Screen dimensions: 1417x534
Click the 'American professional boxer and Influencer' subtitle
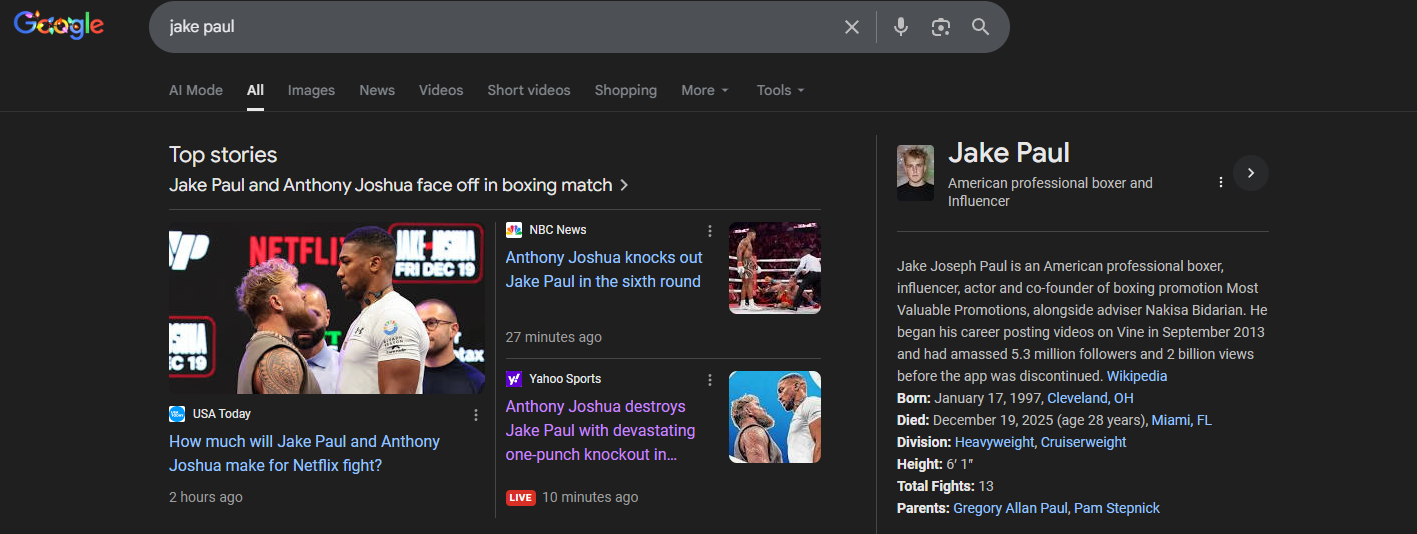click(x=1050, y=192)
